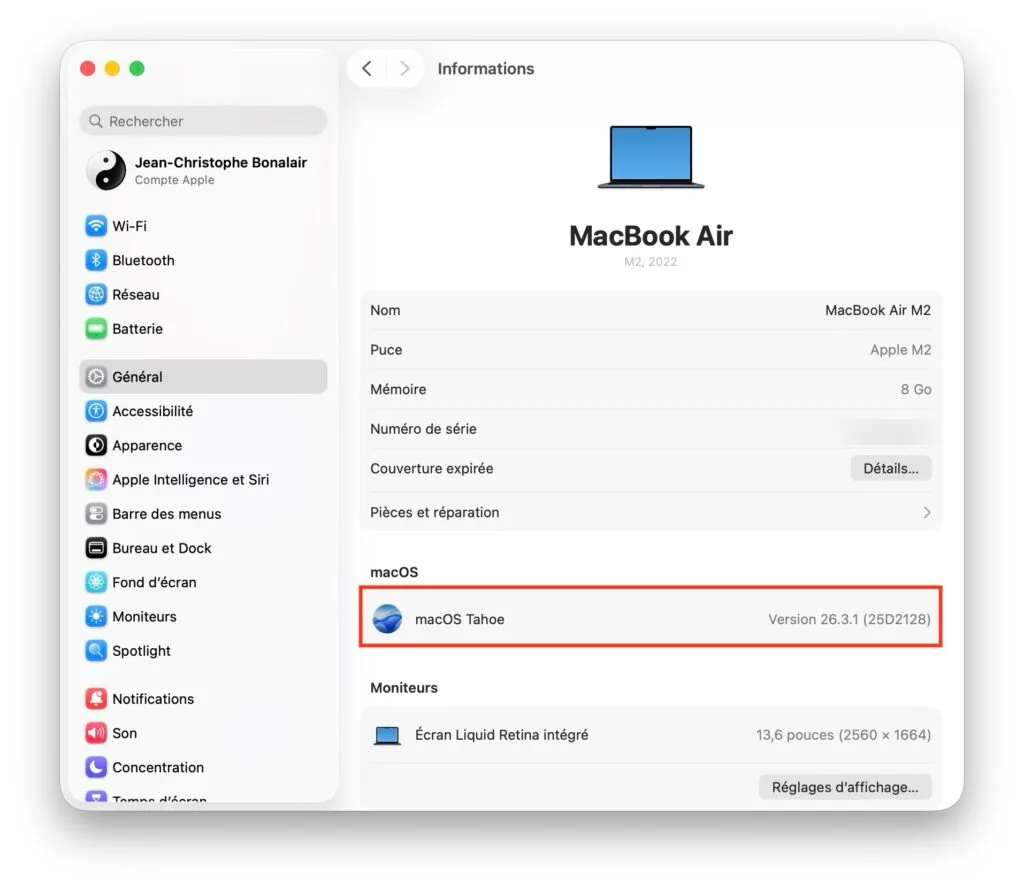Click the green zoom window button
Image resolution: width=1024 pixels, height=890 pixels.
point(137,69)
